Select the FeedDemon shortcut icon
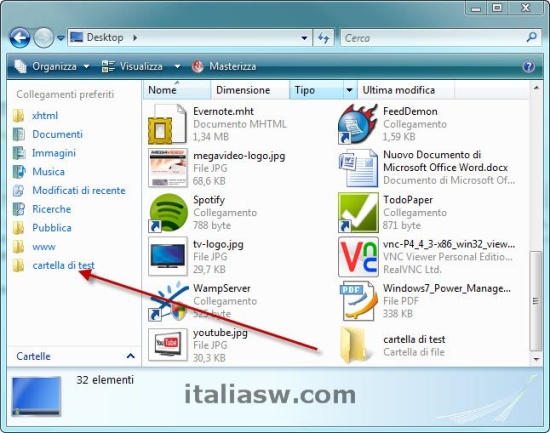 click(x=358, y=124)
